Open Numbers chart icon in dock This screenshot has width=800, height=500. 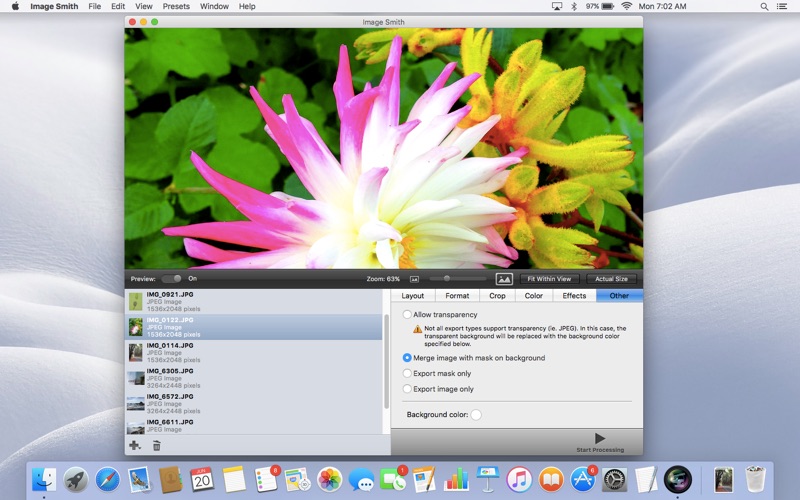pos(456,480)
